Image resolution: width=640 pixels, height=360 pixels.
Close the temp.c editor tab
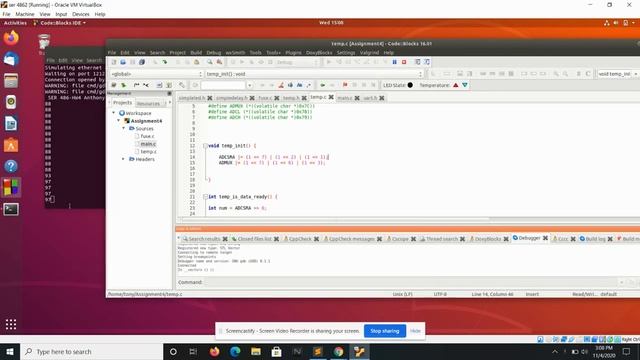click(x=331, y=97)
